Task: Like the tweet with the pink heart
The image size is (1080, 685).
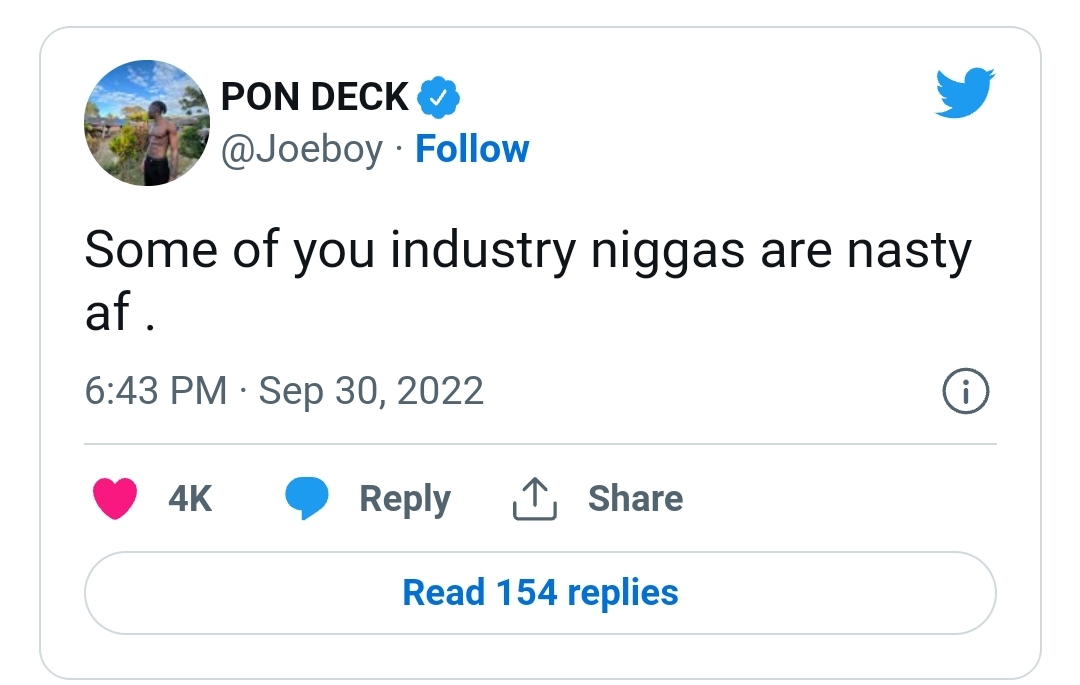Action: [x=115, y=497]
